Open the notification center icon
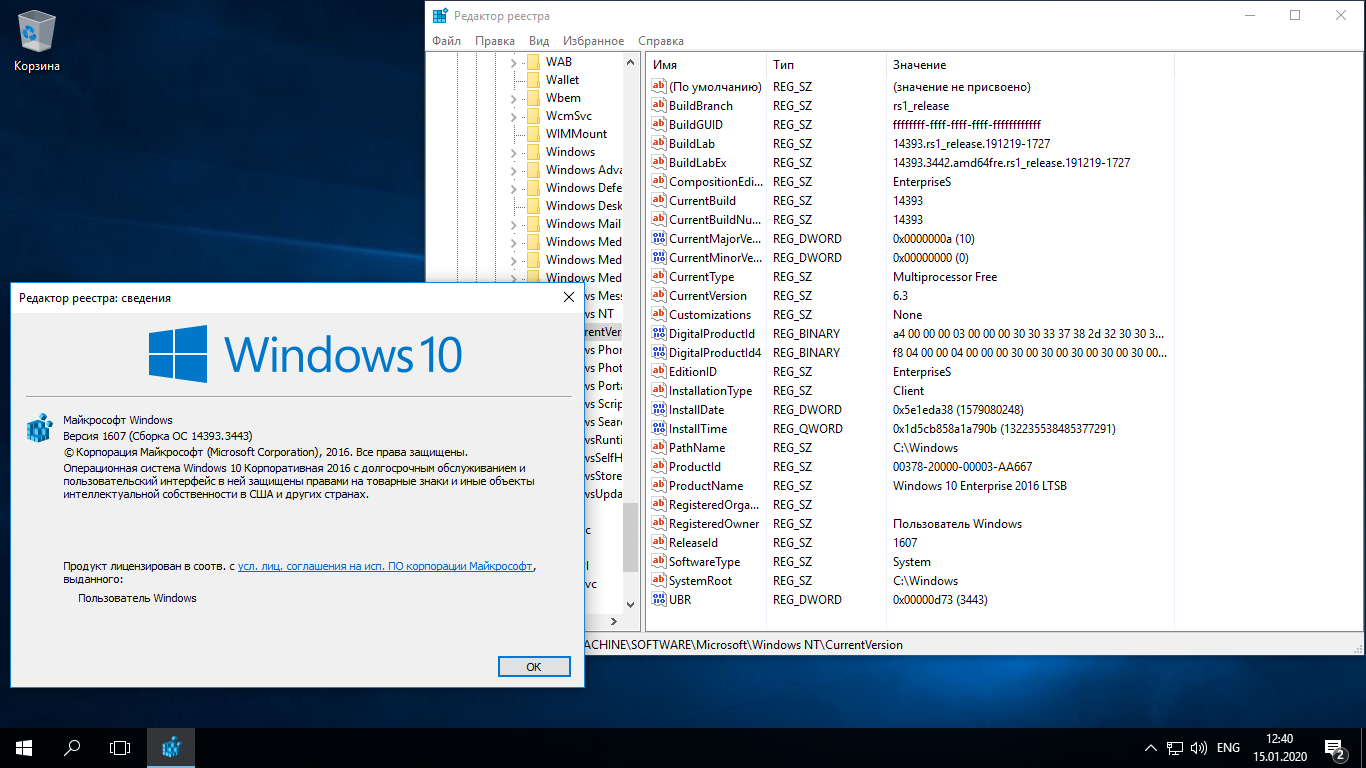1366x768 pixels. pyautogui.click(x=1335, y=747)
